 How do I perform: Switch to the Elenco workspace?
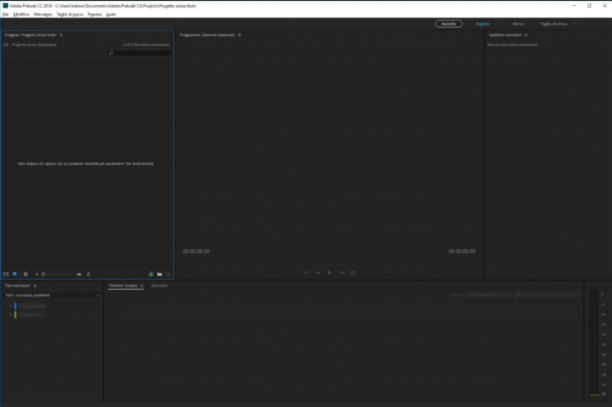(x=518, y=24)
